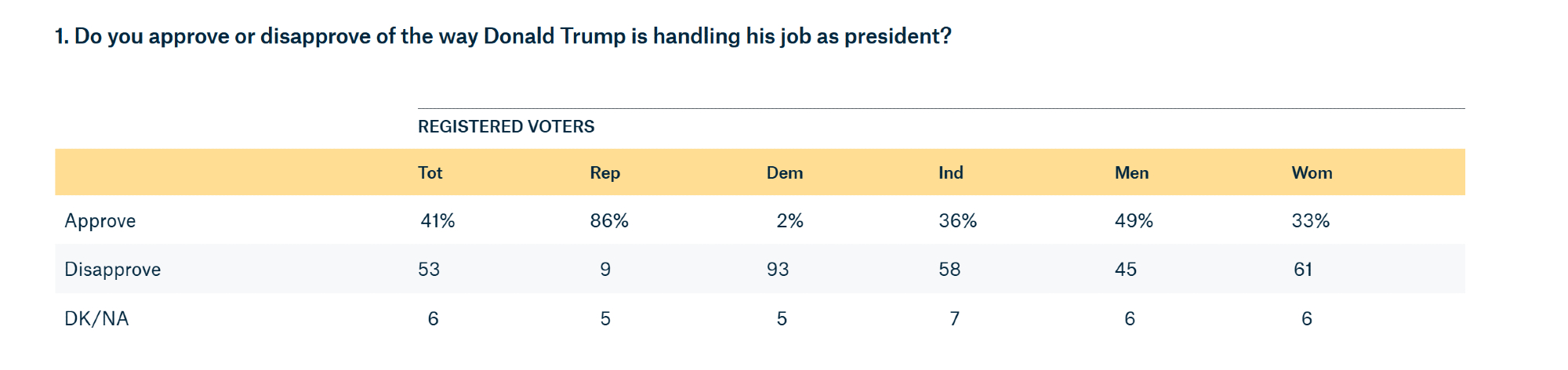Select the Tot column header
The image size is (1568, 370).
point(430,172)
